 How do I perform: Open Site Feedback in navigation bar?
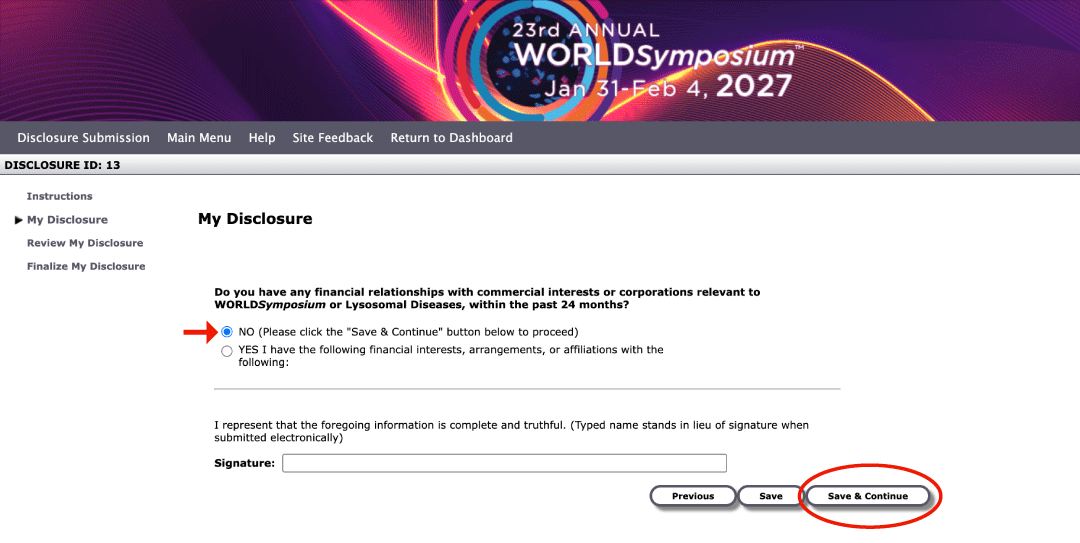333,138
